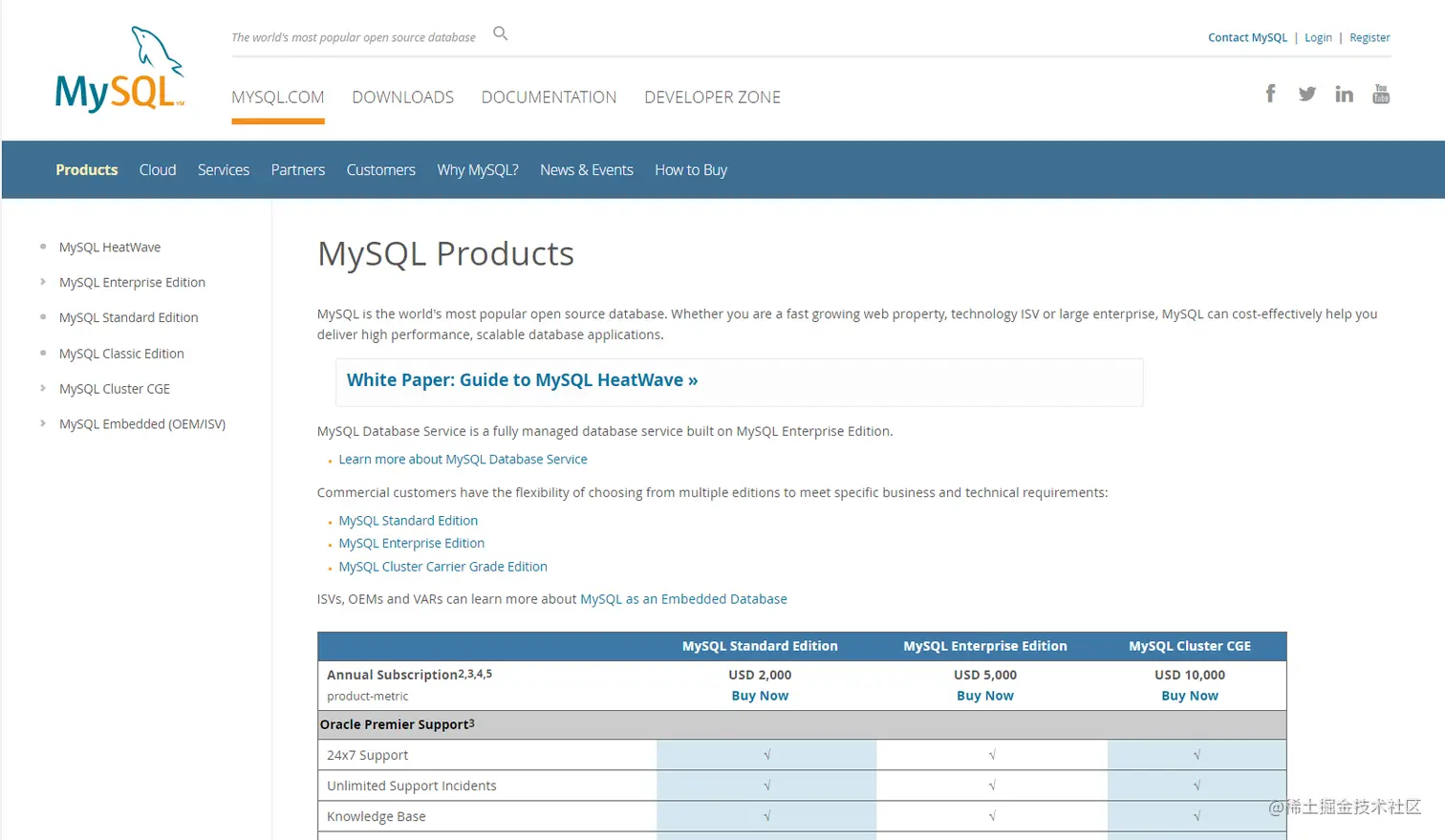The height and width of the screenshot is (840, 1445).
Task: Click MySQL Cluster Carrier Grade Edition link
Action: pyautogui.click(x=442, y=566)
